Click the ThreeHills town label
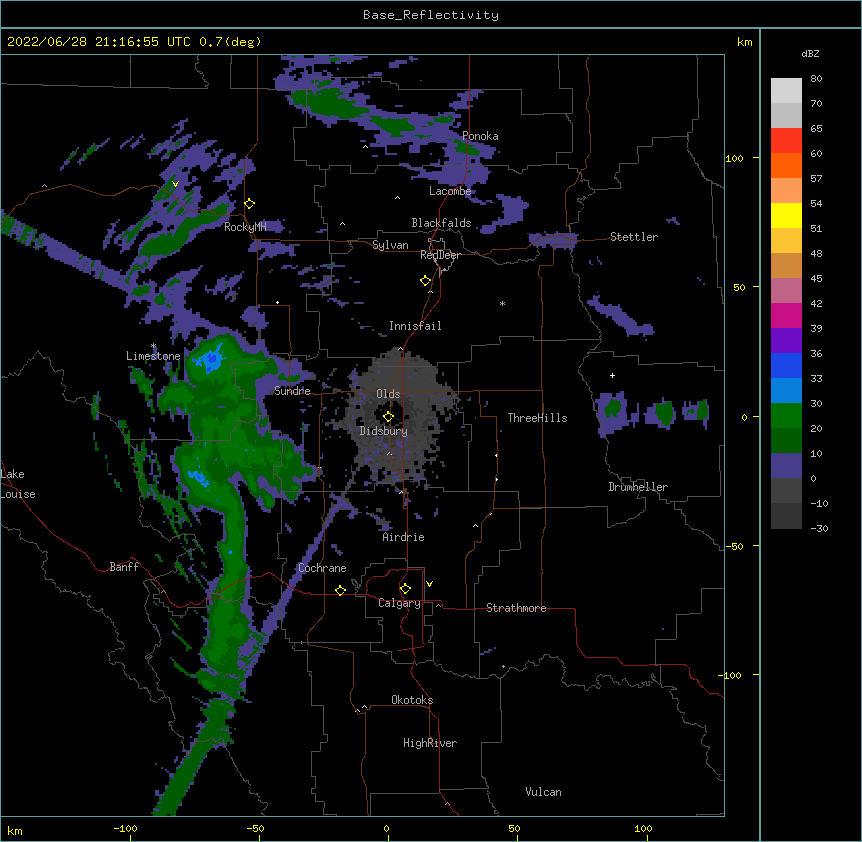 pos(537,418)
